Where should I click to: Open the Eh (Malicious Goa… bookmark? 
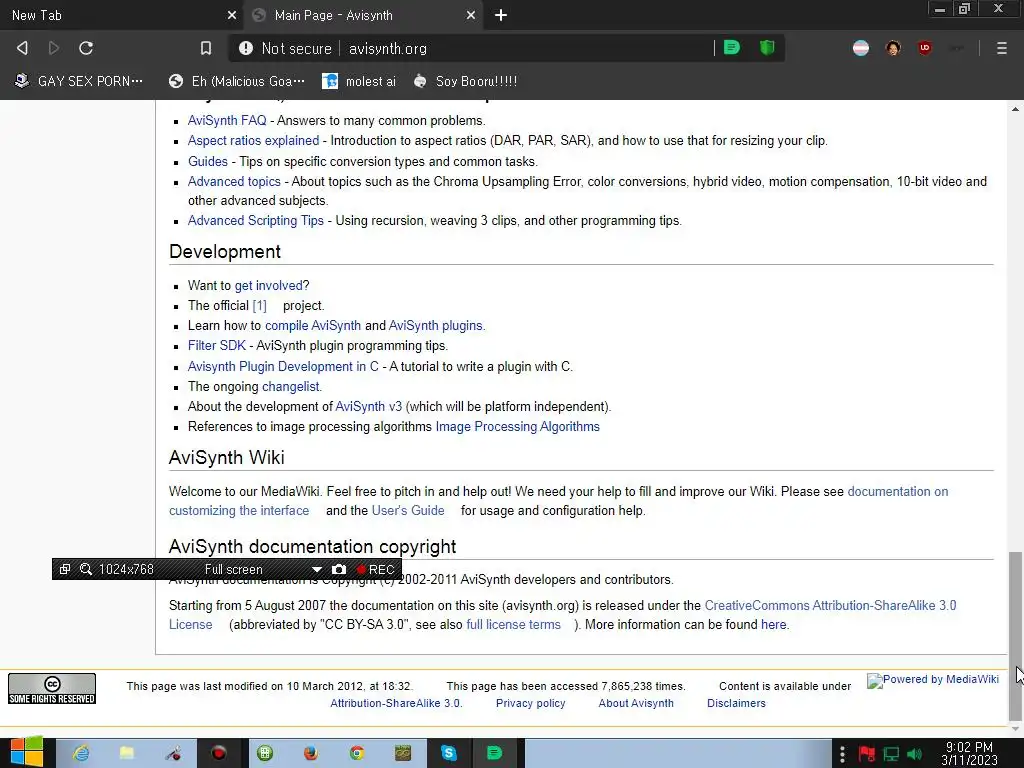click(236, 81)
